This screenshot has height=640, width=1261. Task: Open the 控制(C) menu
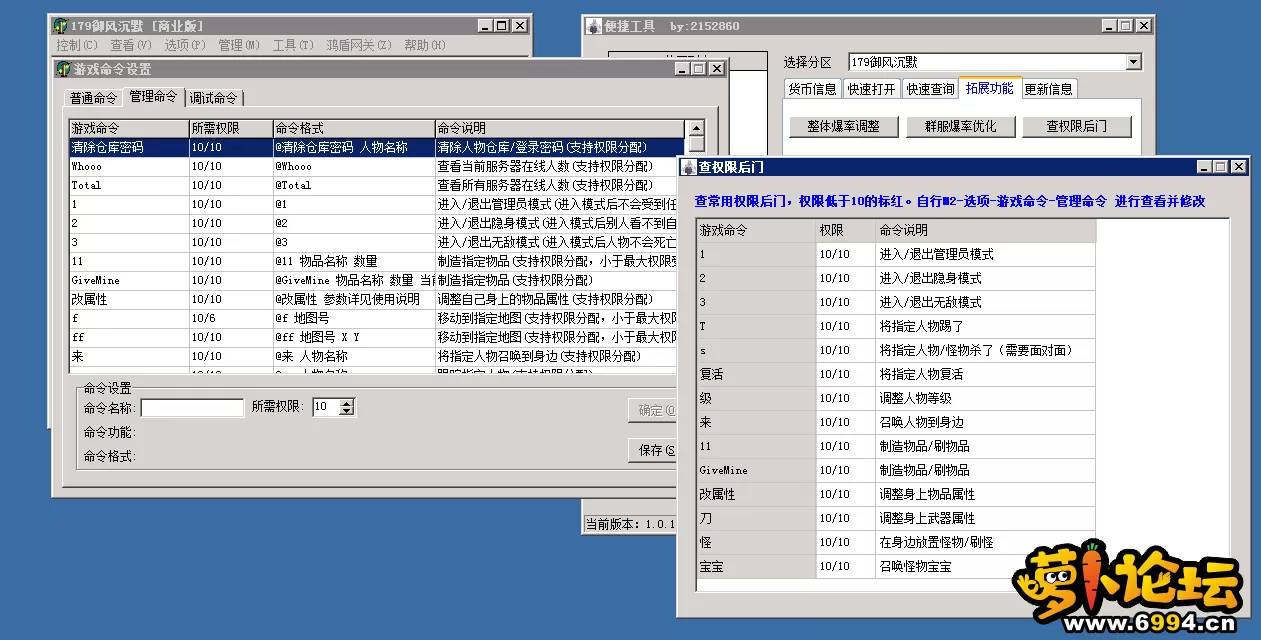77,45
